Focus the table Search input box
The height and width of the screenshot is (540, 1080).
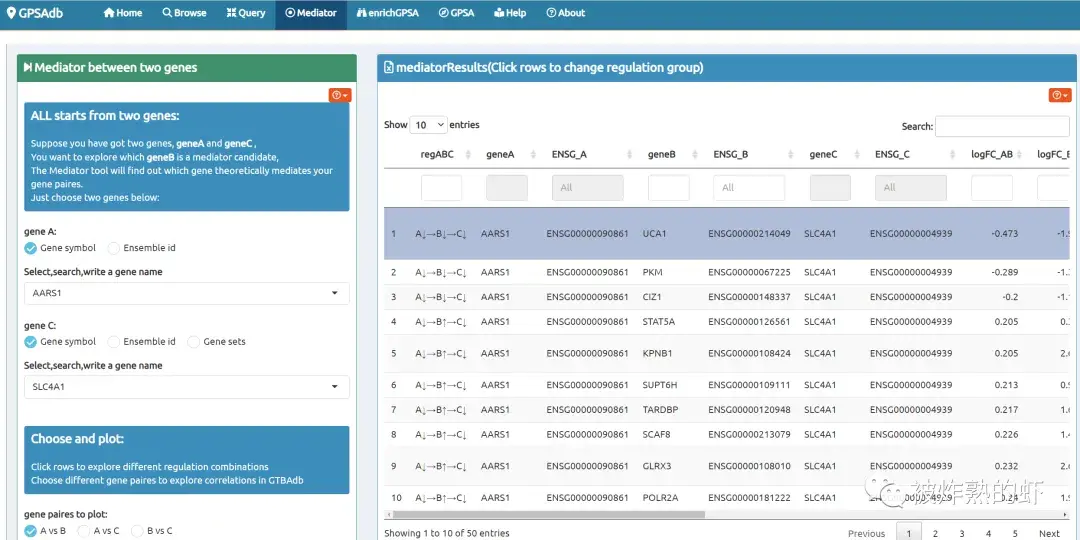coord(1001,126)
